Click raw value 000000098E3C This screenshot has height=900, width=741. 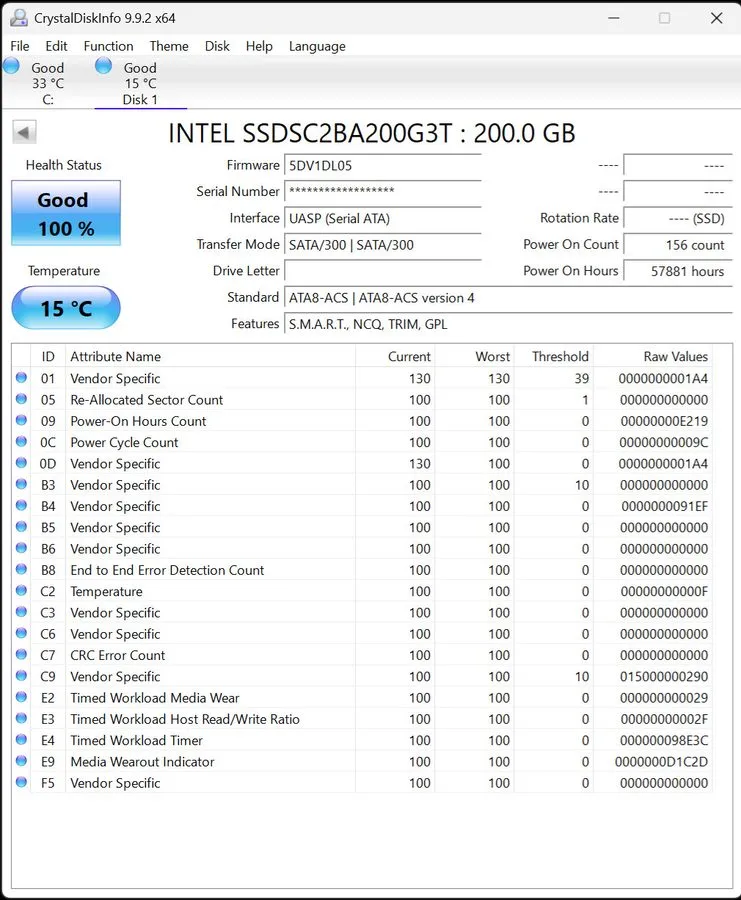coord(664,740)
